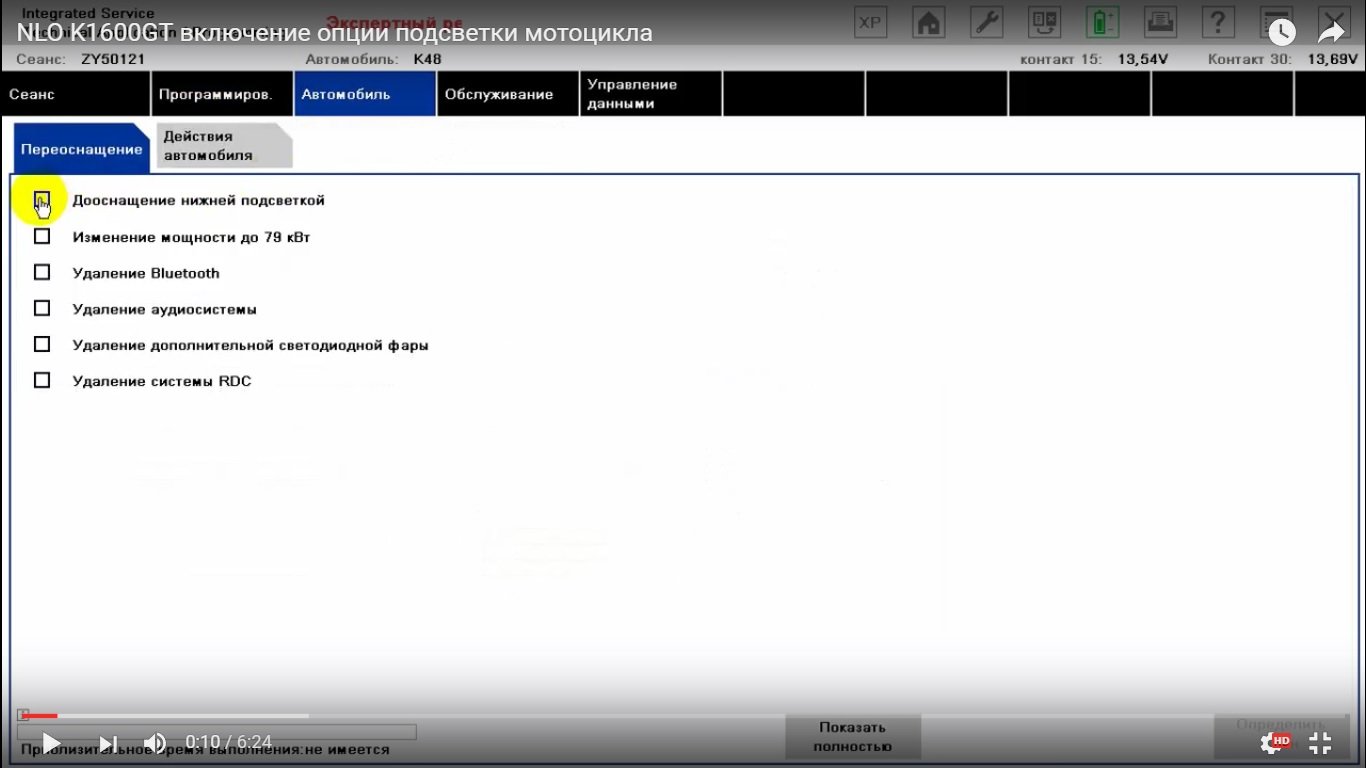Image resolution: width=1366 pixels, height=768 pixels.
Task: Click the watch later clock icon
Action: (x=1282, y=32)
